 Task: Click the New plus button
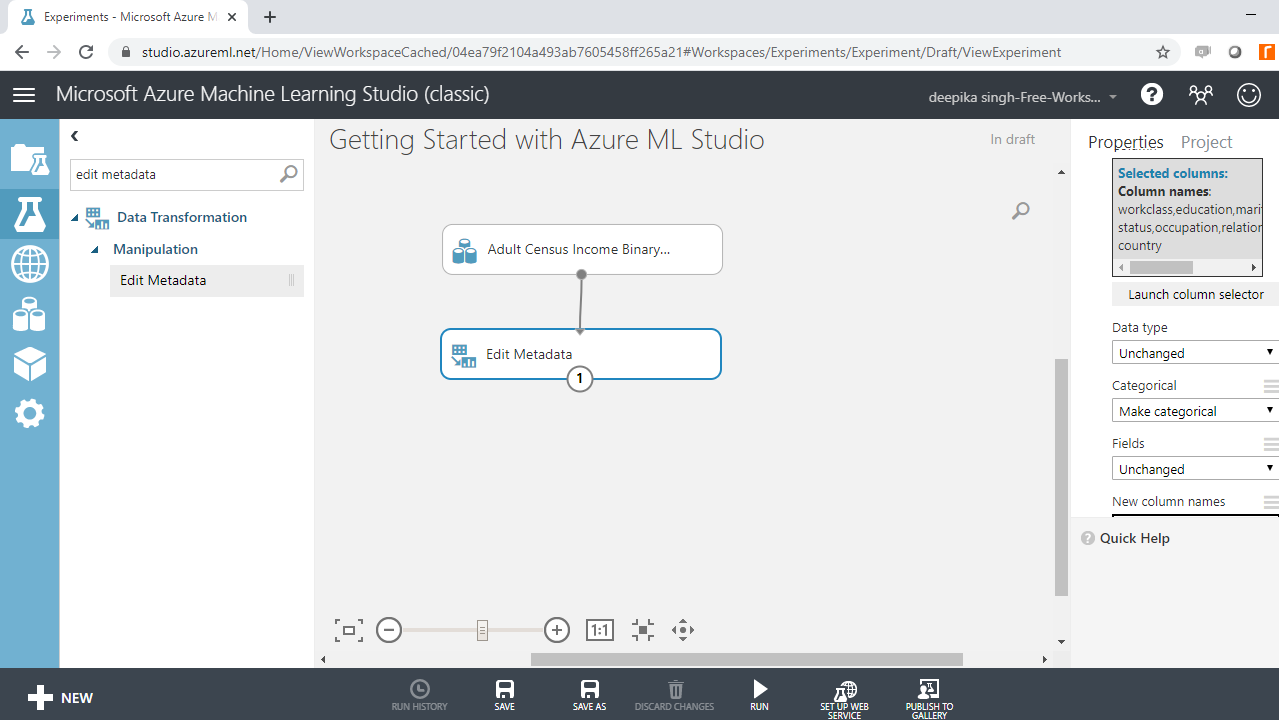[60, 698]
